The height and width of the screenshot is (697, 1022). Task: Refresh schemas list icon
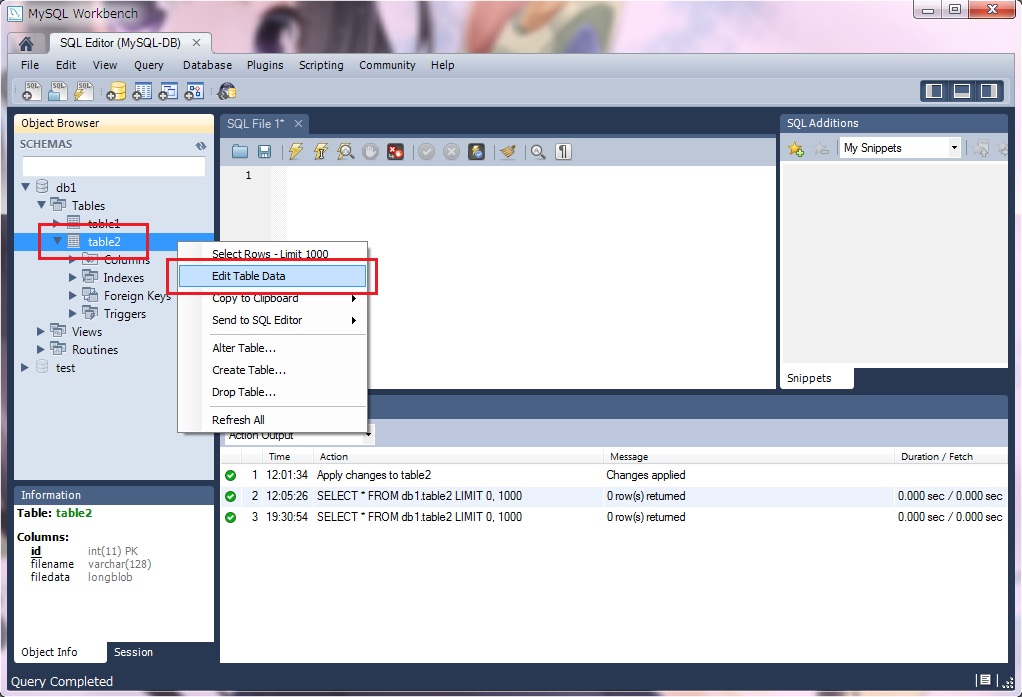(x=200, y=145)
